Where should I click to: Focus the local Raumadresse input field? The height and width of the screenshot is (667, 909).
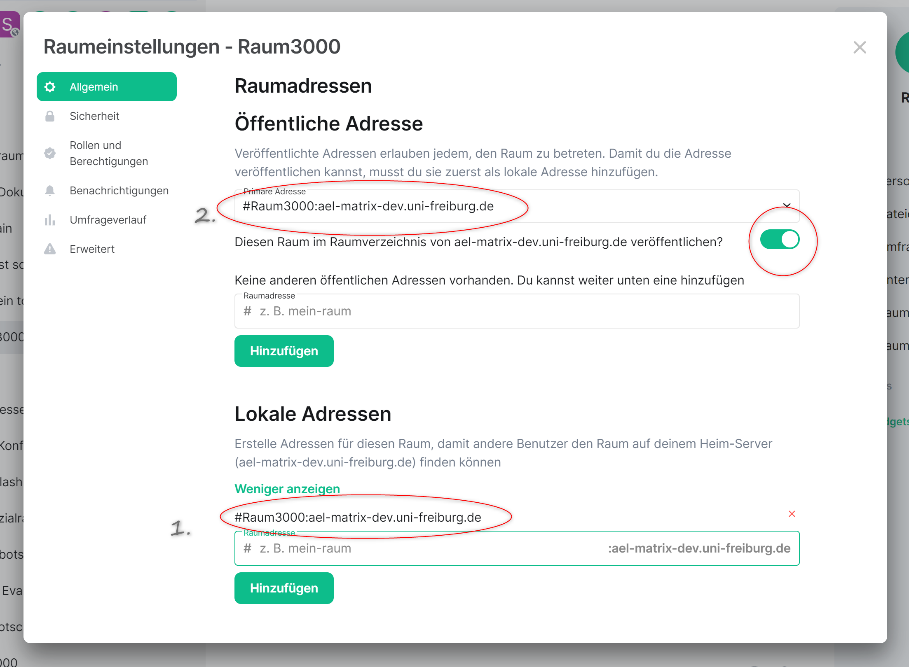coord(517,548)
